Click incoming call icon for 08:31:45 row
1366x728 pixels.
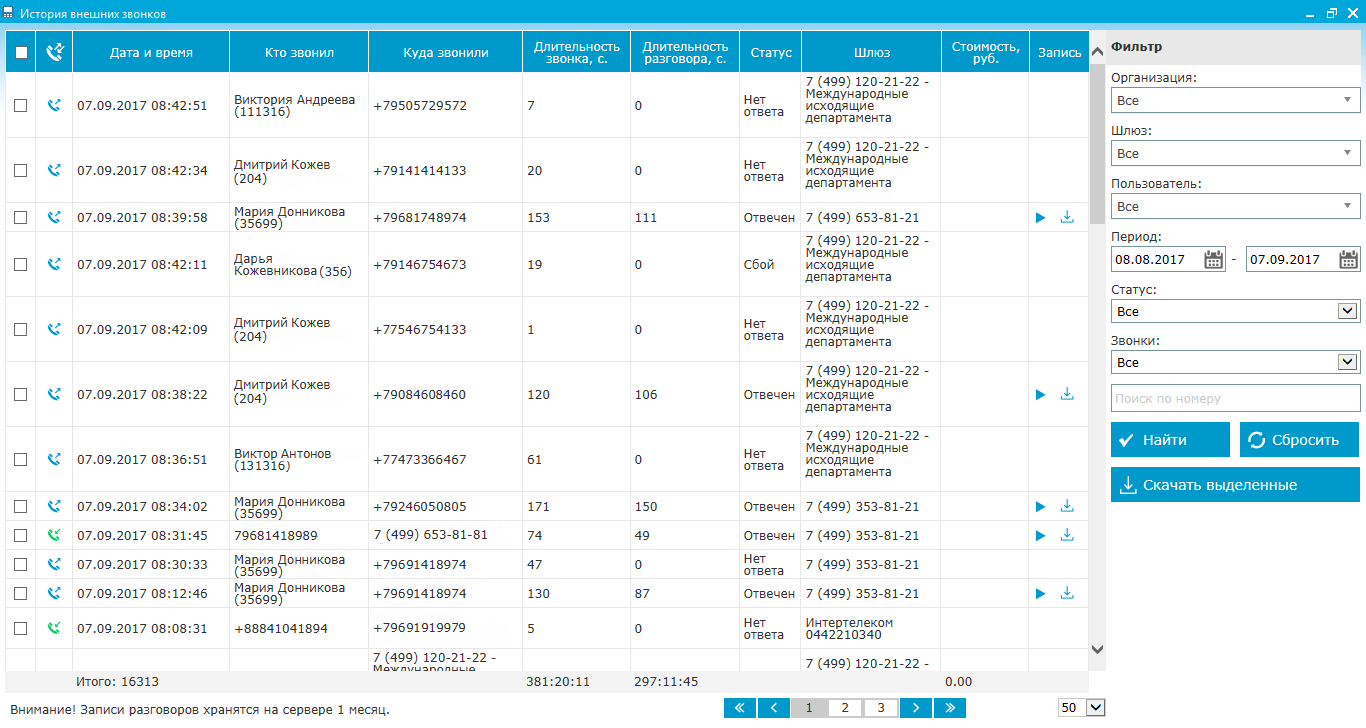point(54,535)
